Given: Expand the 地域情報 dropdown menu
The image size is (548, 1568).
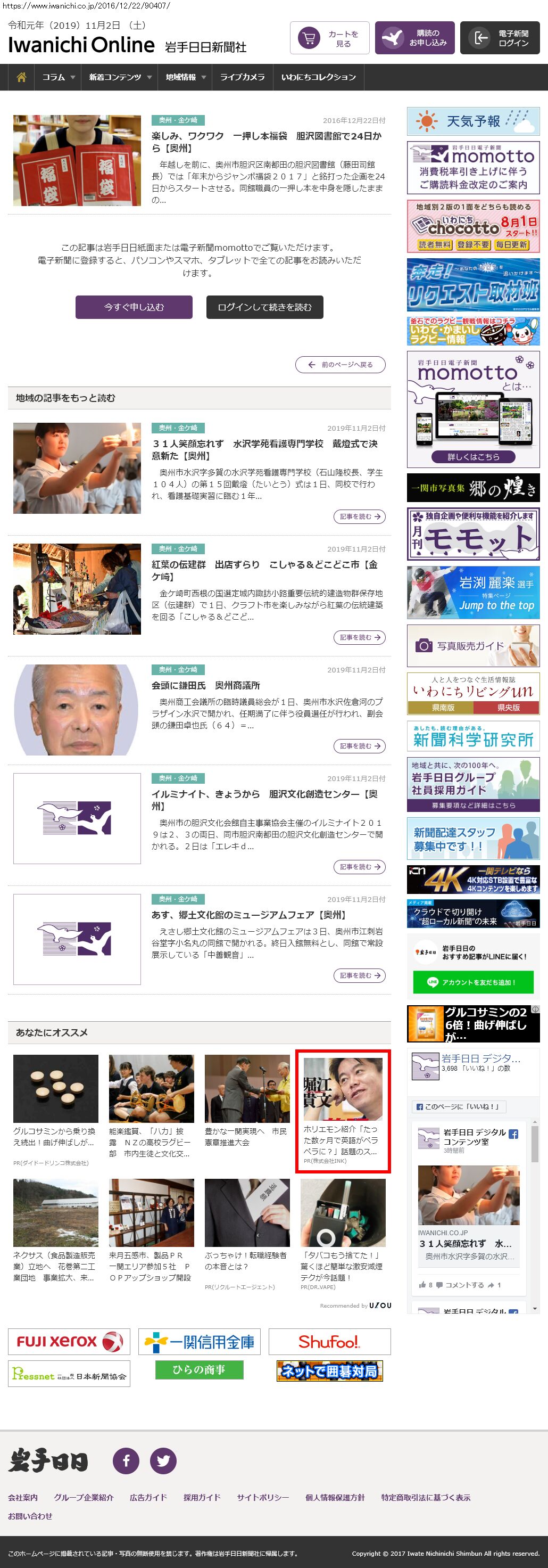Looking at the screenshot, I should pyautogui.click(x=186, y=77).
